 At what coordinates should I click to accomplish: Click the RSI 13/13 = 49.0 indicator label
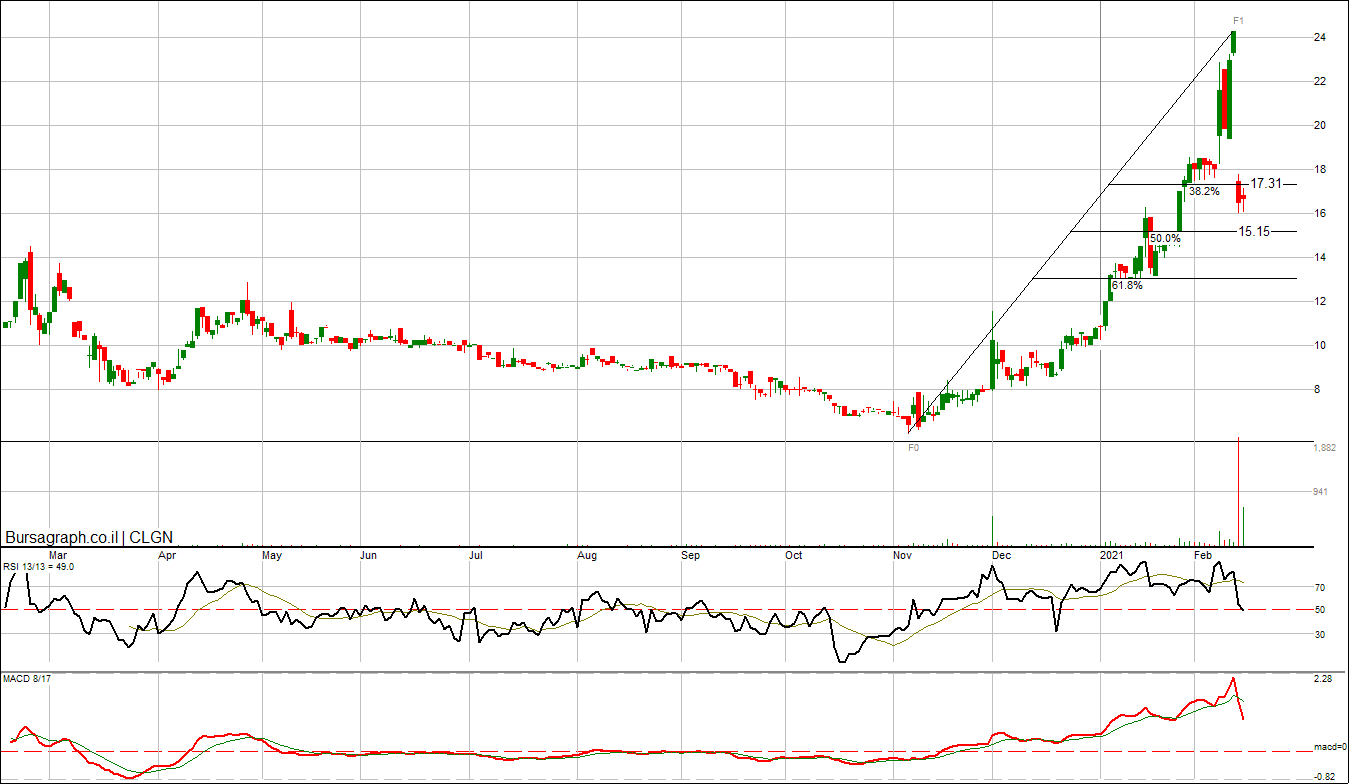38,567
